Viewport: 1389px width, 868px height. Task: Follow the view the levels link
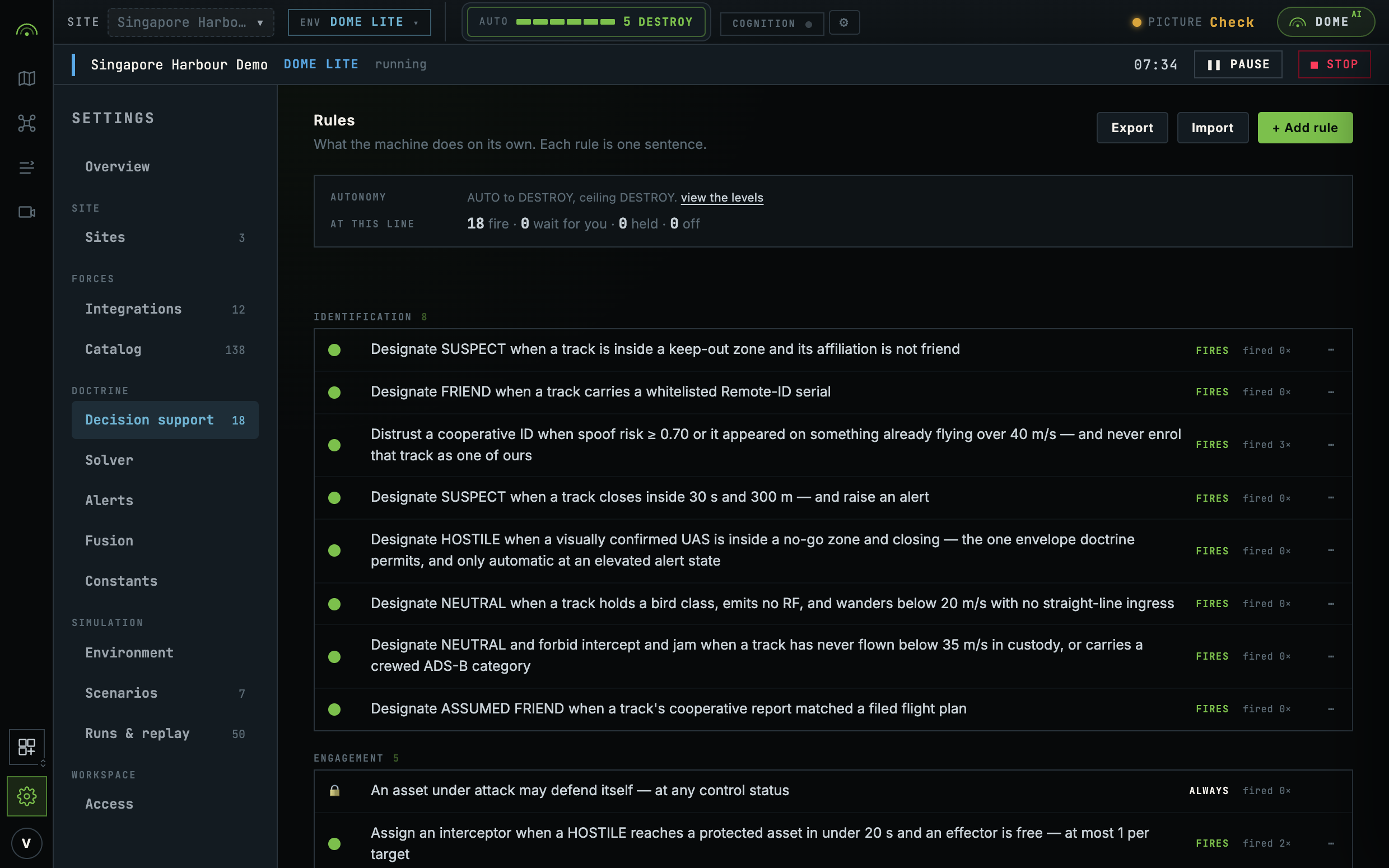coord(722,198)
